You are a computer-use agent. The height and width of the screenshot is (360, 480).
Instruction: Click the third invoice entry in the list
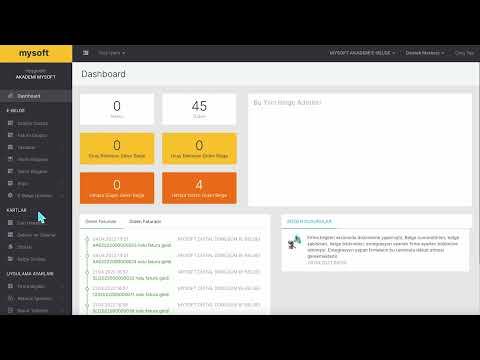click(x=172, y=275)
